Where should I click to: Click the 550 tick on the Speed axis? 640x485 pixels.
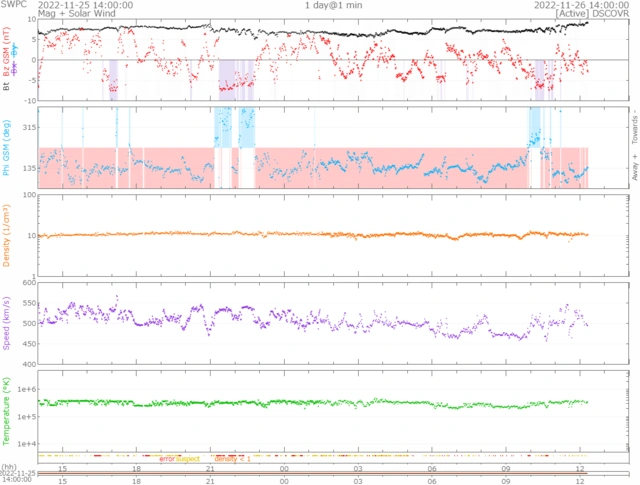point(29,303)
